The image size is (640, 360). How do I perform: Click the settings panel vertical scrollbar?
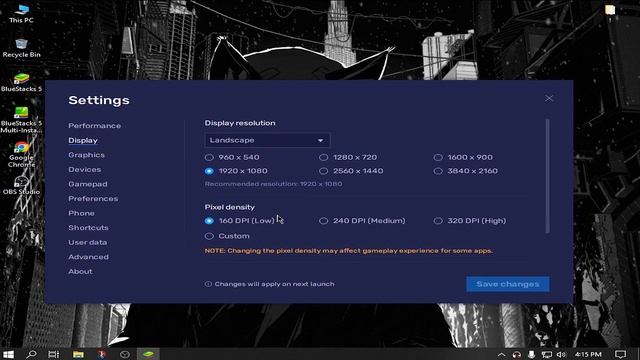point(547,176)
